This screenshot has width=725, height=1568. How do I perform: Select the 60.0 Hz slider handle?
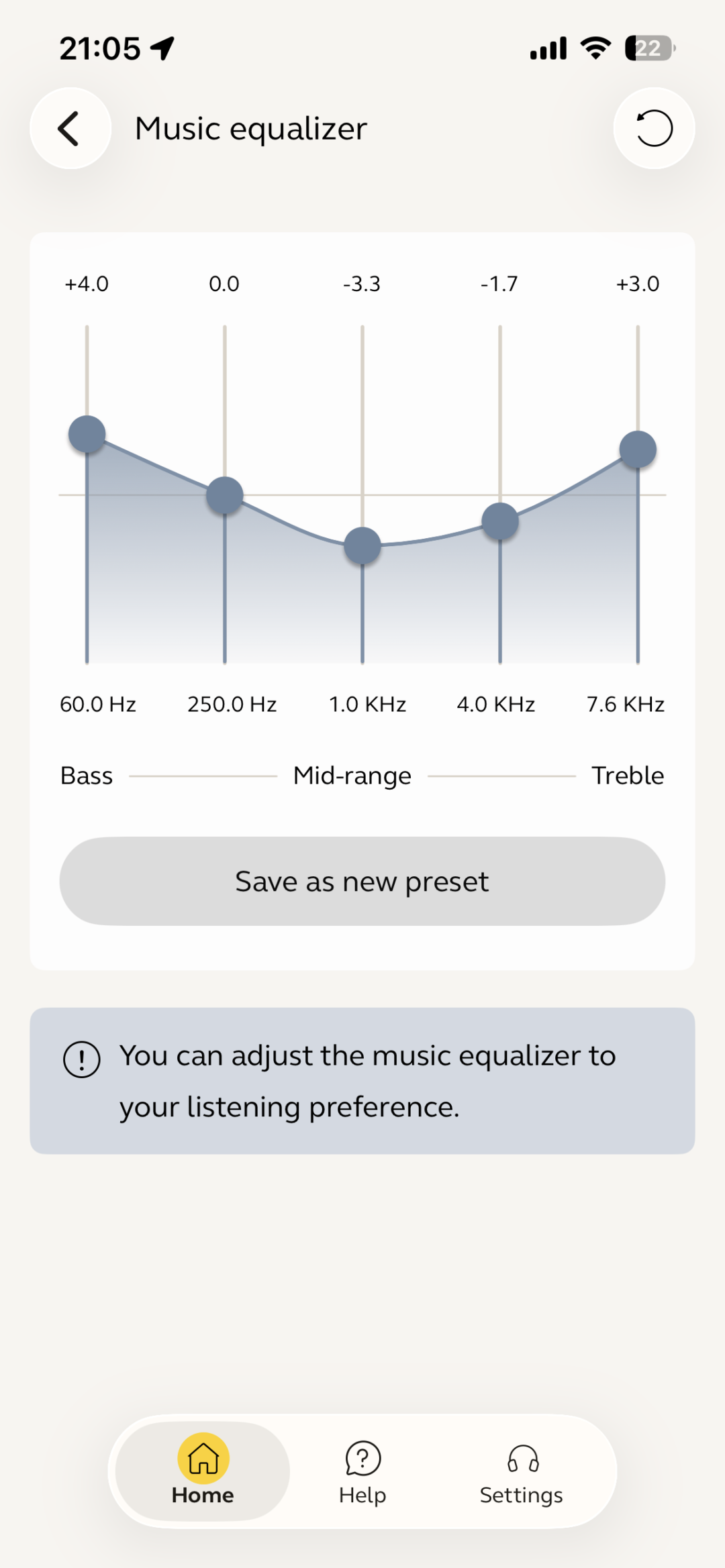87,435
